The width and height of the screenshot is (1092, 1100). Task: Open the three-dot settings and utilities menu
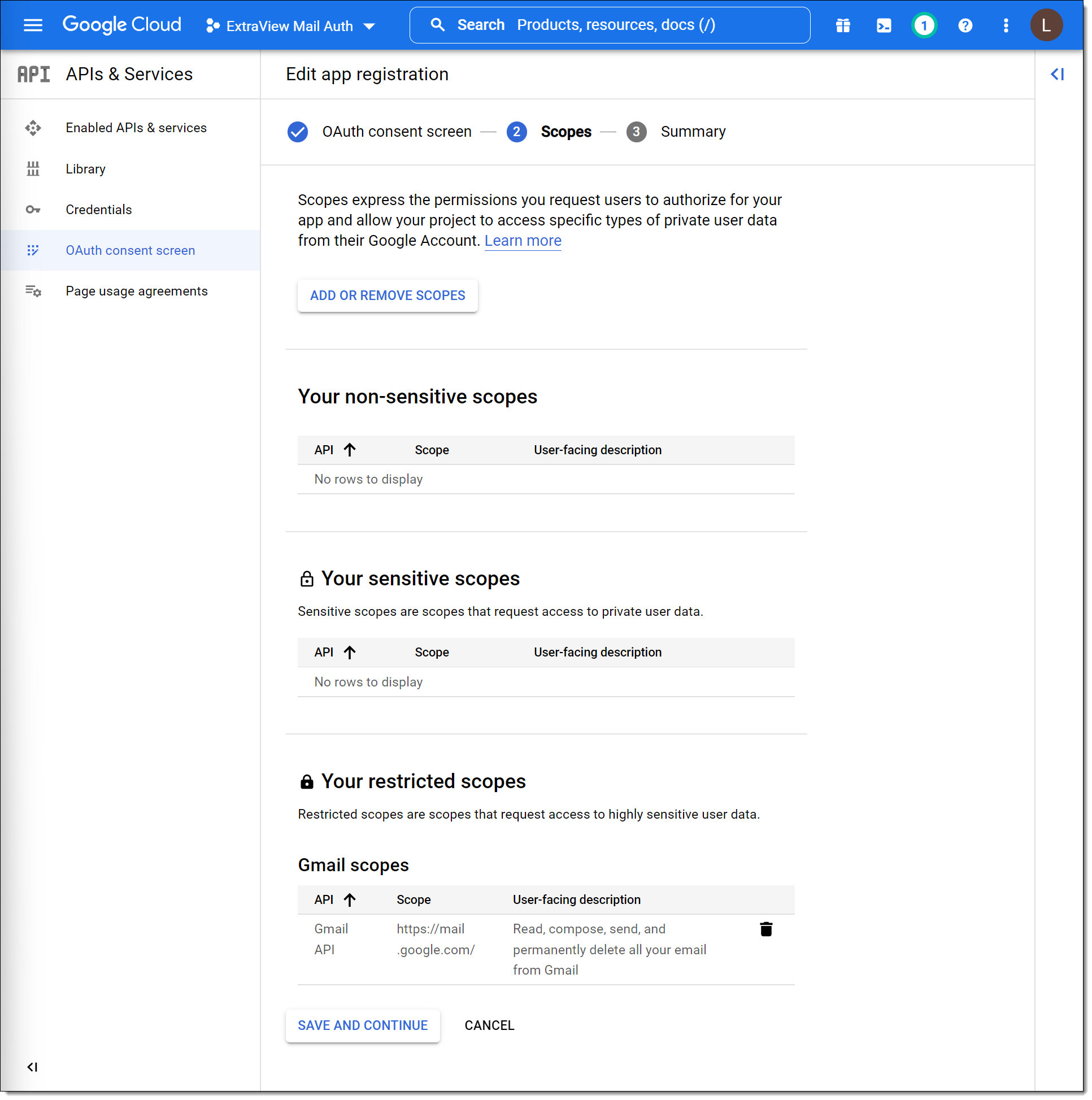[x=1006, y=25]
